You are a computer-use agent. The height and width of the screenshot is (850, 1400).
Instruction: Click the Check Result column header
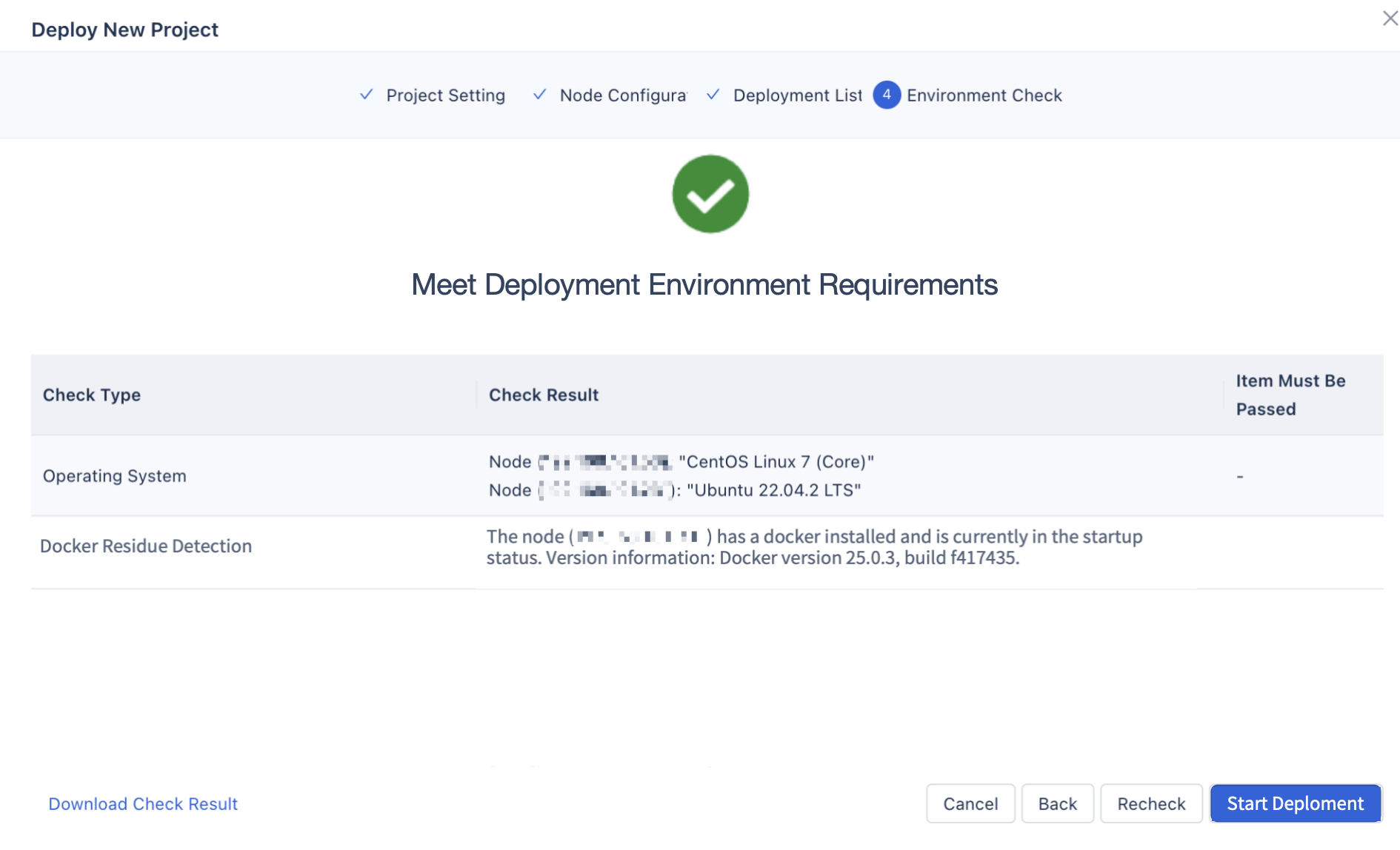[544, 395]
